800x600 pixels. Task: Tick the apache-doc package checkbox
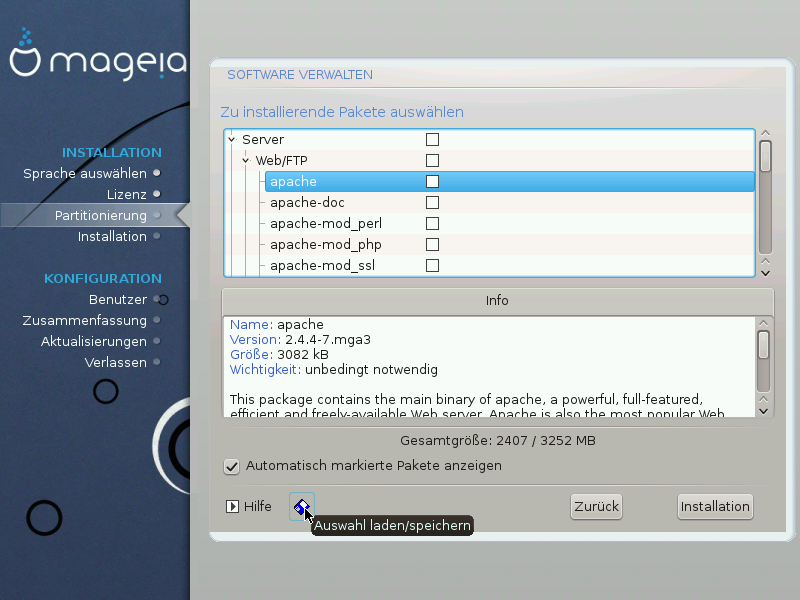(x=432, y=203)
